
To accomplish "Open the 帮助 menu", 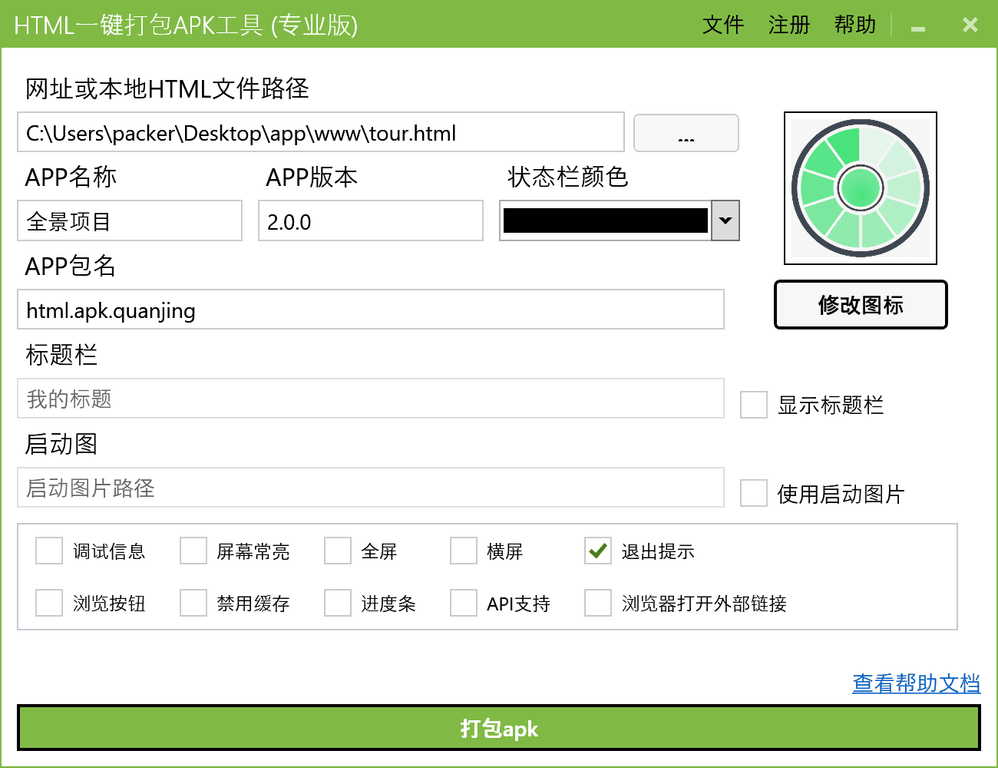I will pyautogui.click(x=854, y=24).
